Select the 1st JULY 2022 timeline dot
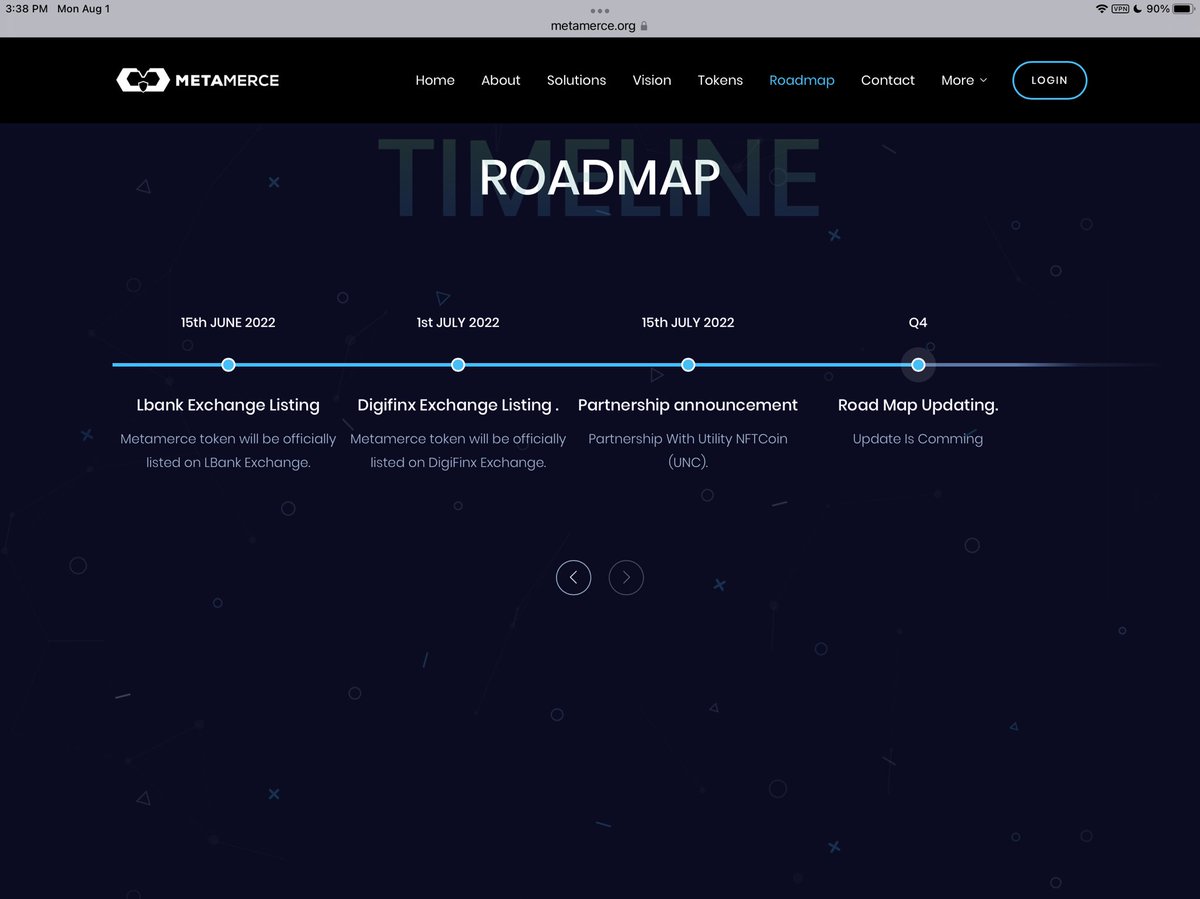1200x899 pixels. click(x=458, y=365)
